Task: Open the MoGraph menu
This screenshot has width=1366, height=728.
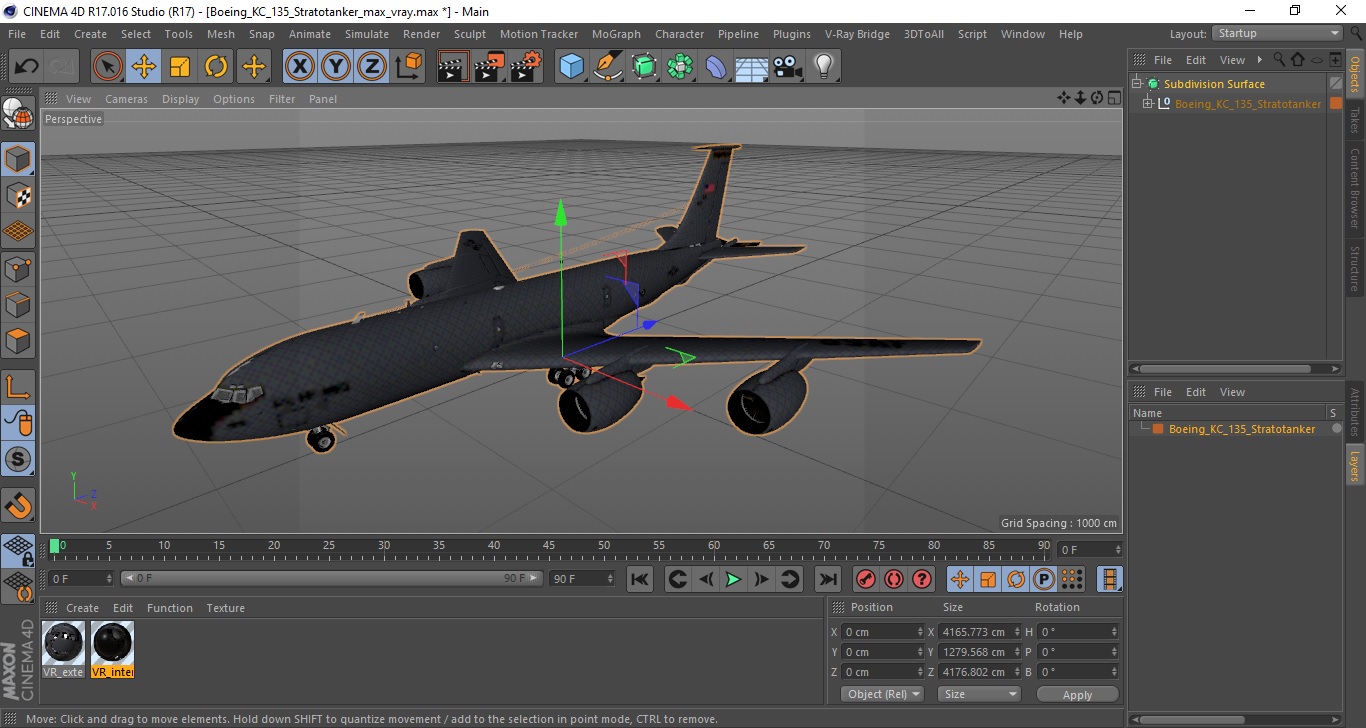Action: [x=616, y=34]
